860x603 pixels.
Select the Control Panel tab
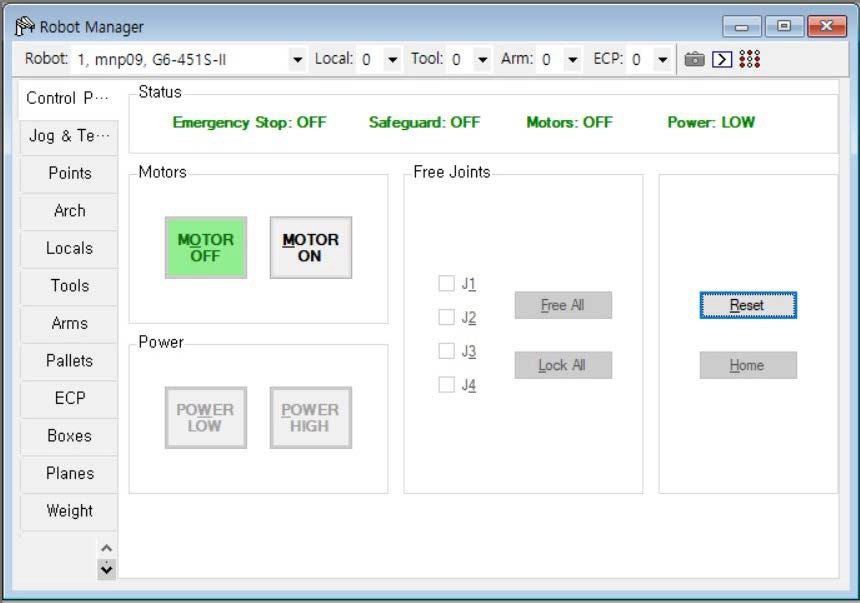(68, 98)
